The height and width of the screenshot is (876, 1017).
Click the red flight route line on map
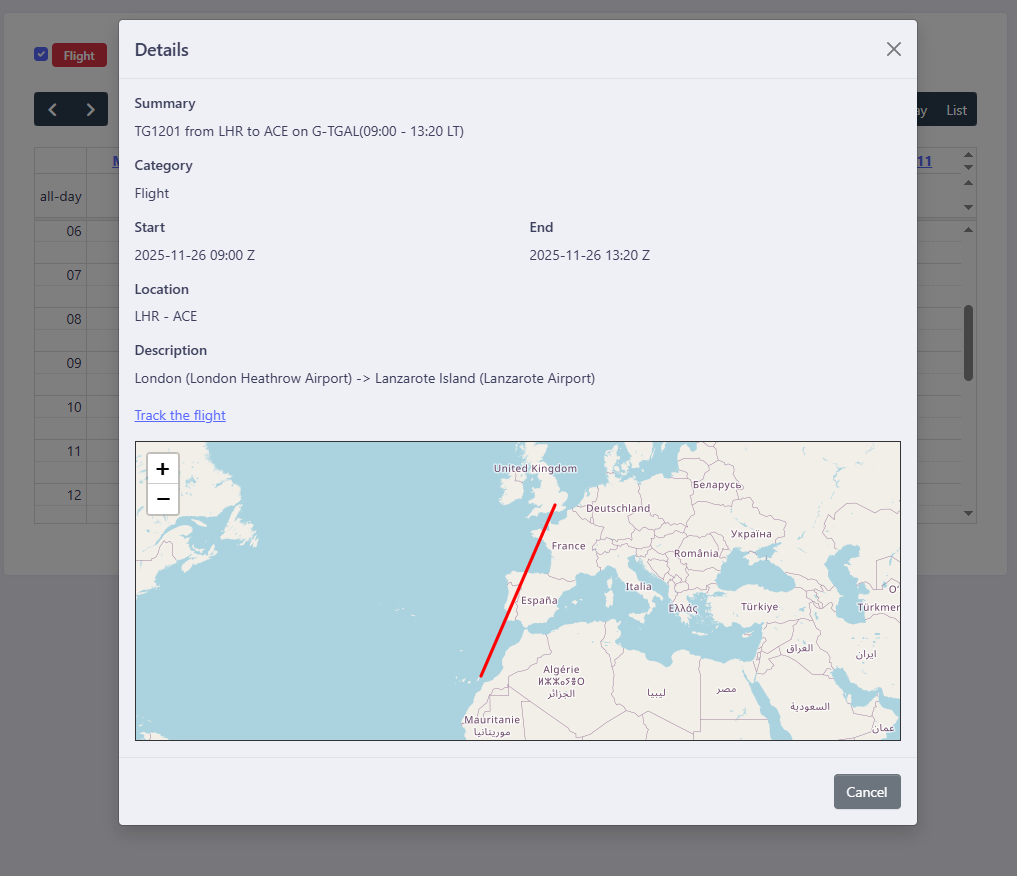pos(518,590)
